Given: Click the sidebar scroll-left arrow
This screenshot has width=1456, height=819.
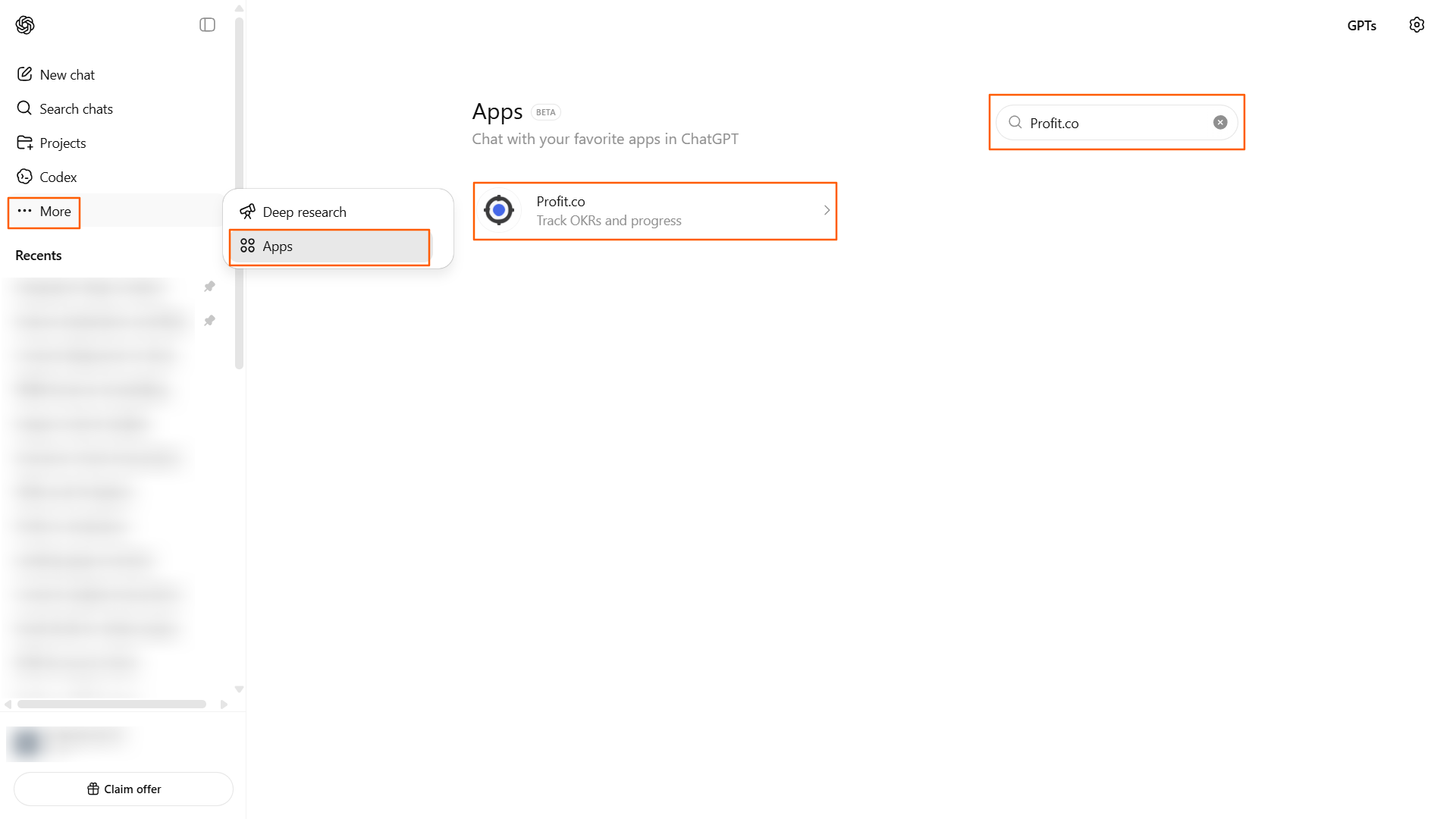Looking at the screenshot, I should click(8, 704).
